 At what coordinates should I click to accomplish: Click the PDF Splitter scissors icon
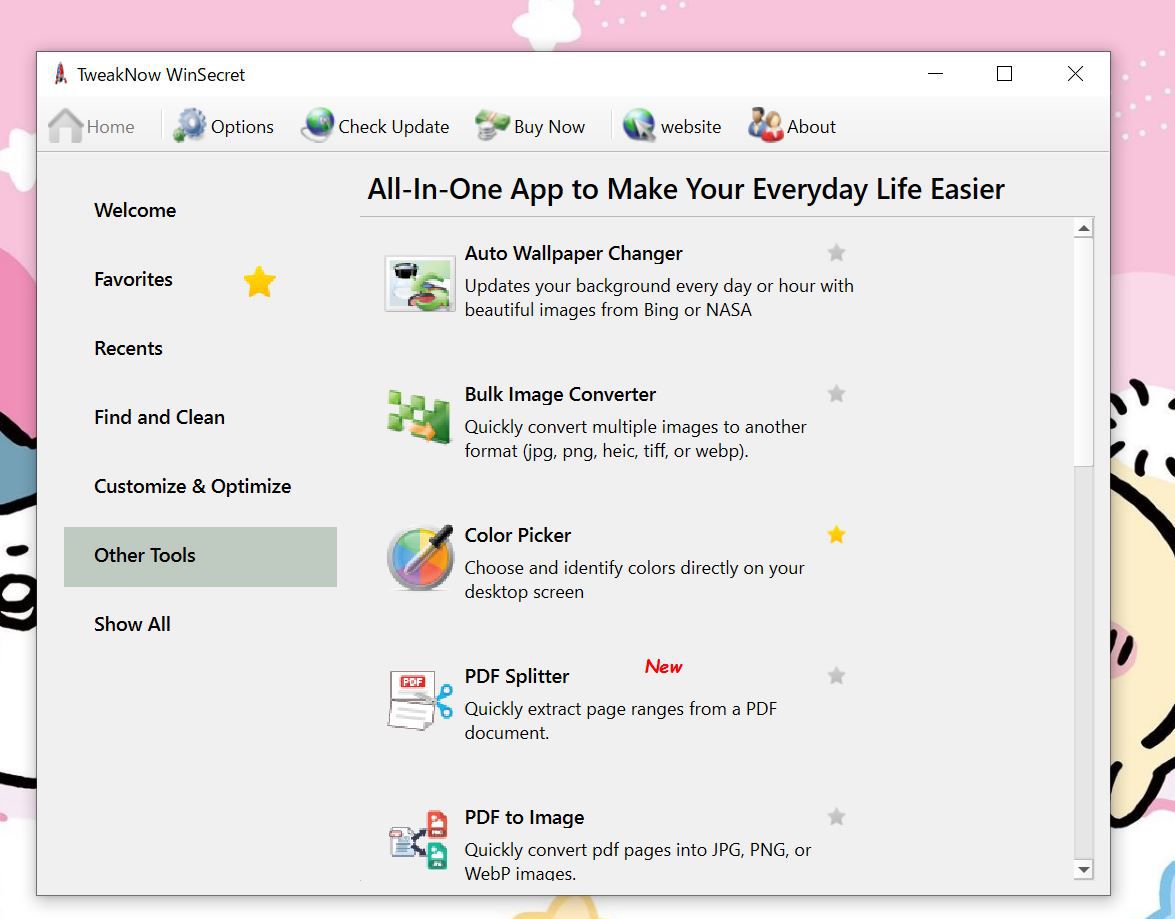pyautogui.click(x=420, y=699)
